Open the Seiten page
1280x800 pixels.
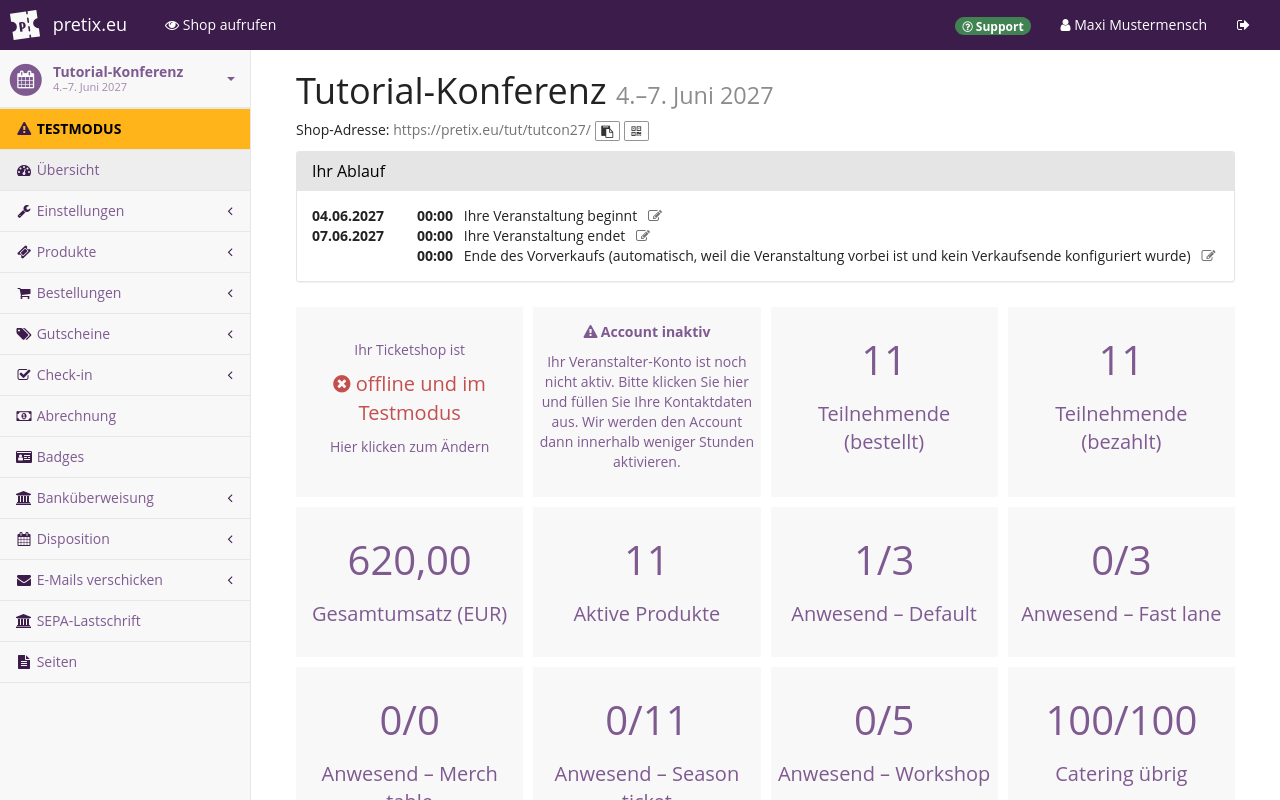tap(125, 662)
